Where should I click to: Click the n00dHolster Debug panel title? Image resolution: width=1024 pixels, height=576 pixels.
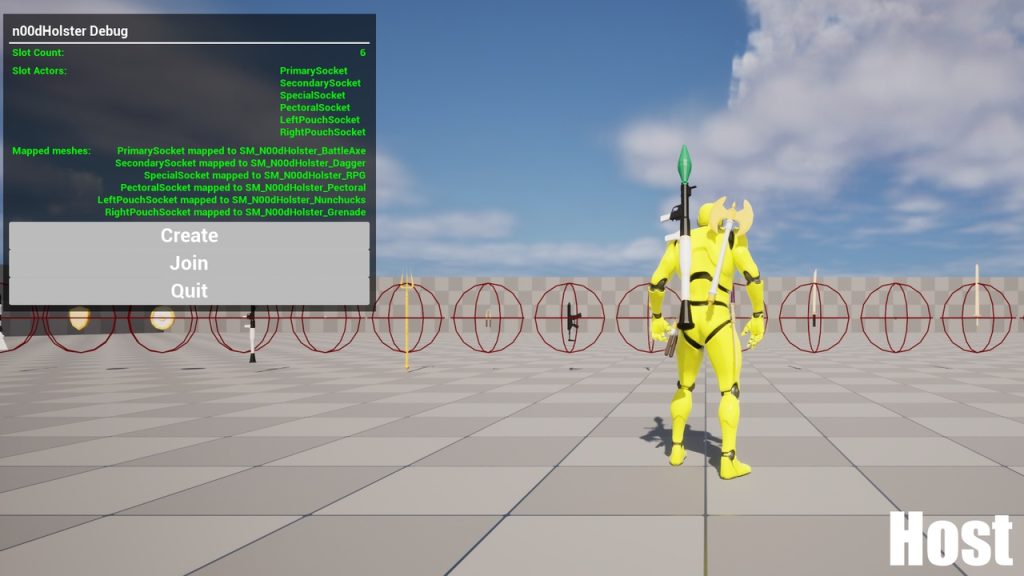(70, 31)
